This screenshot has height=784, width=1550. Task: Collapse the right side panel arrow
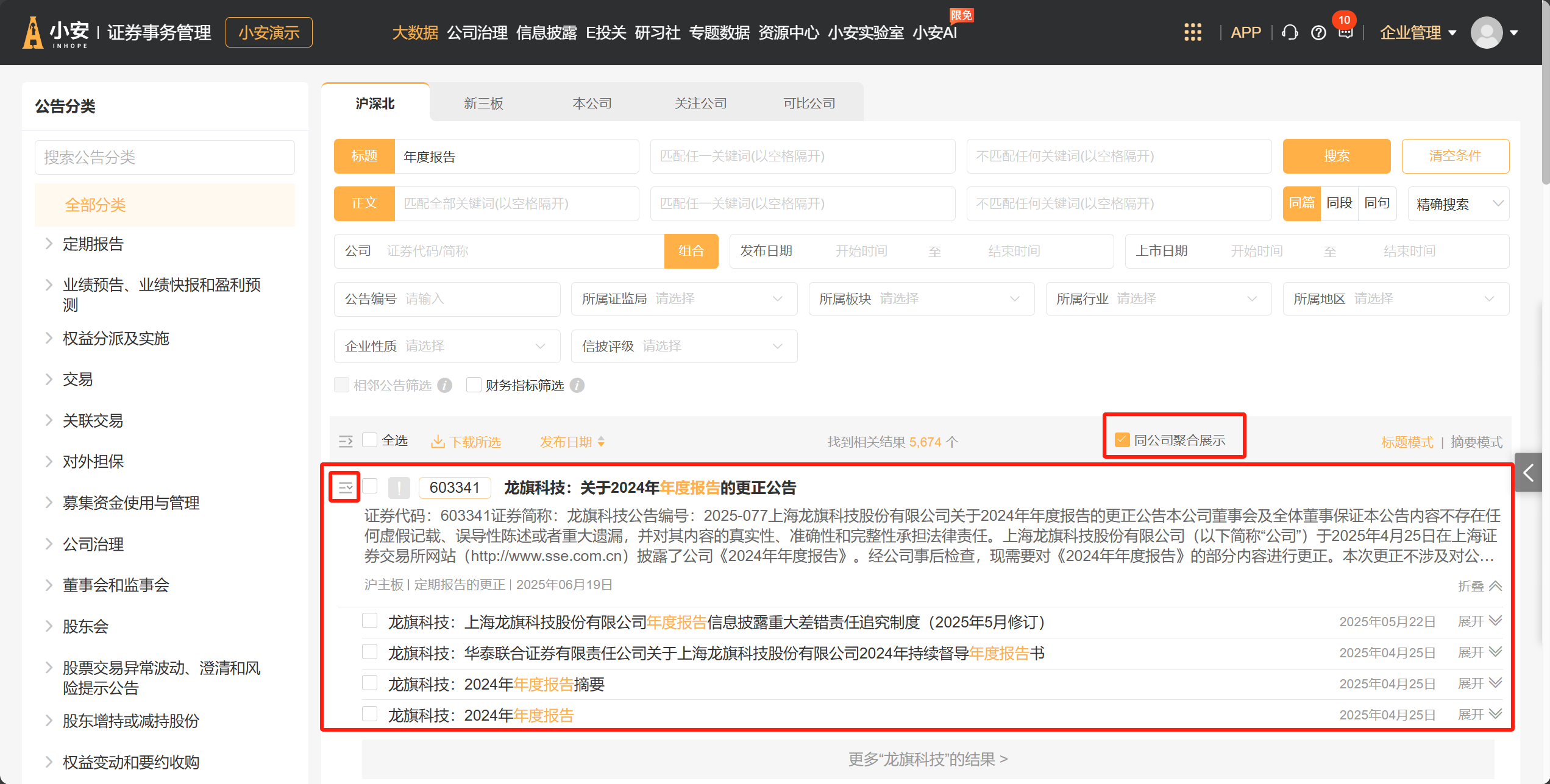1528,473
